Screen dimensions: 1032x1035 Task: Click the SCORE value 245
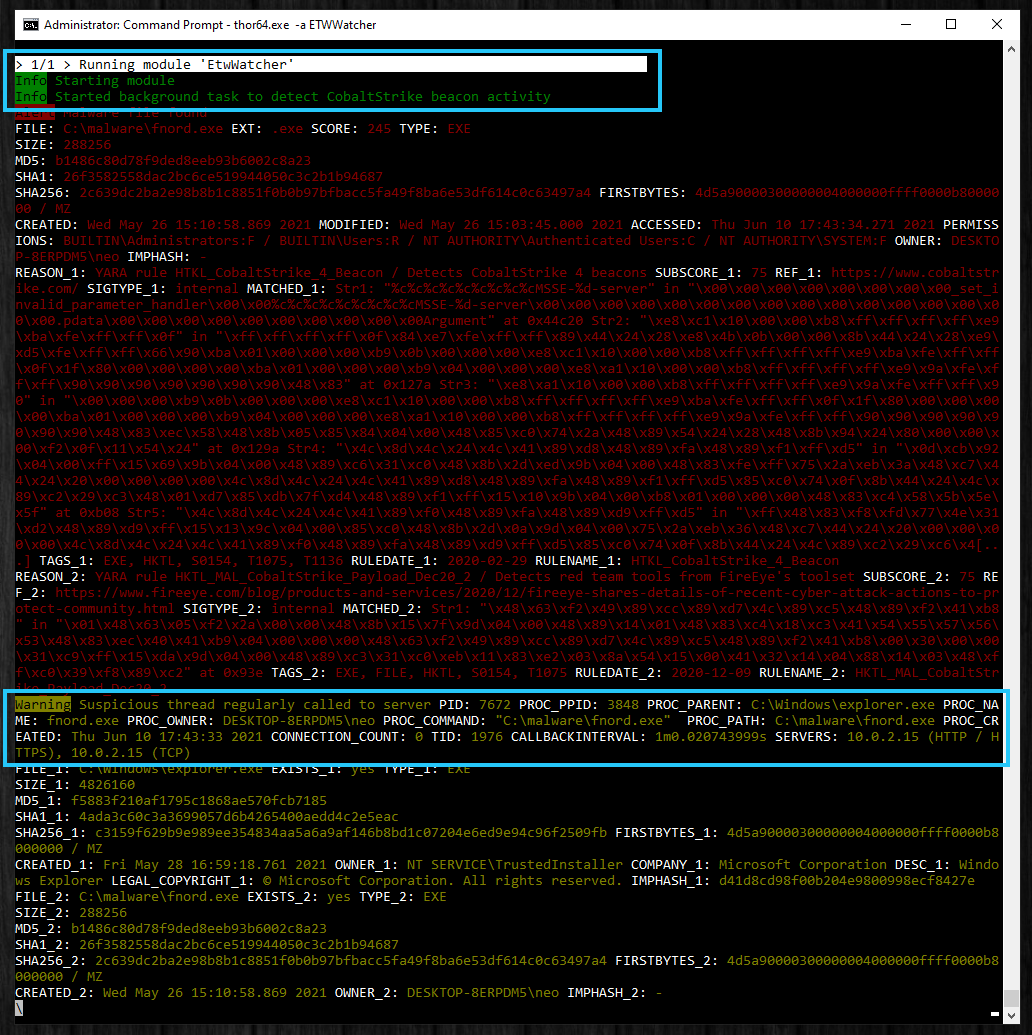379,129
